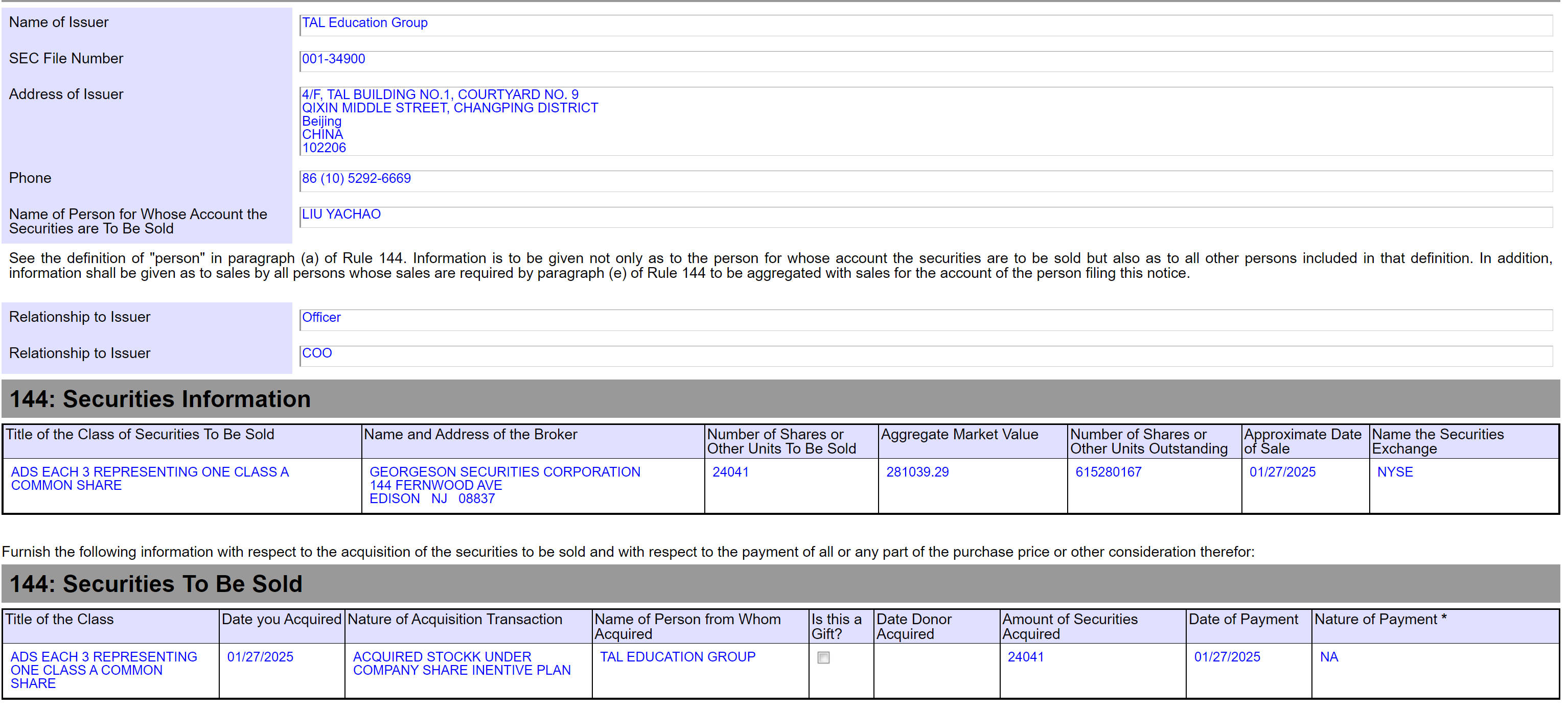
Task: Select the Date you Acquired value '01/27/2025'
Action: click(x=260, y=657)
